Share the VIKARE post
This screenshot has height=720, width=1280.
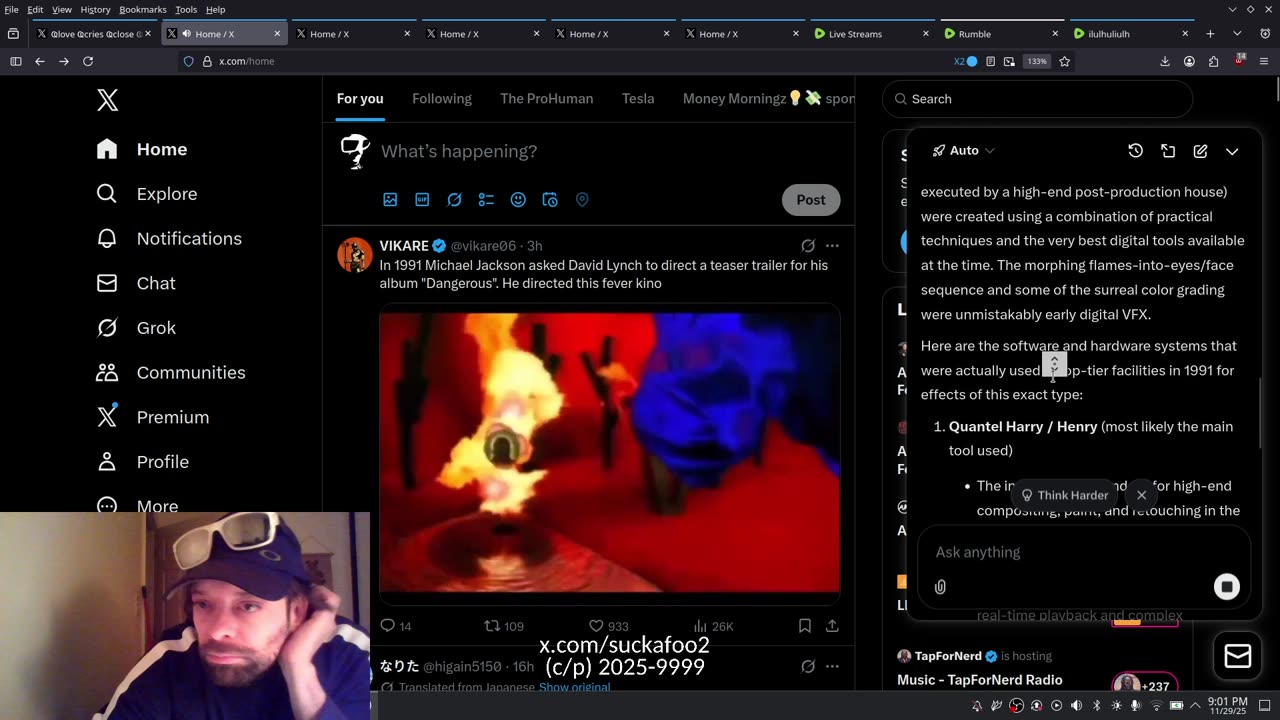click(x=832, y=626)
